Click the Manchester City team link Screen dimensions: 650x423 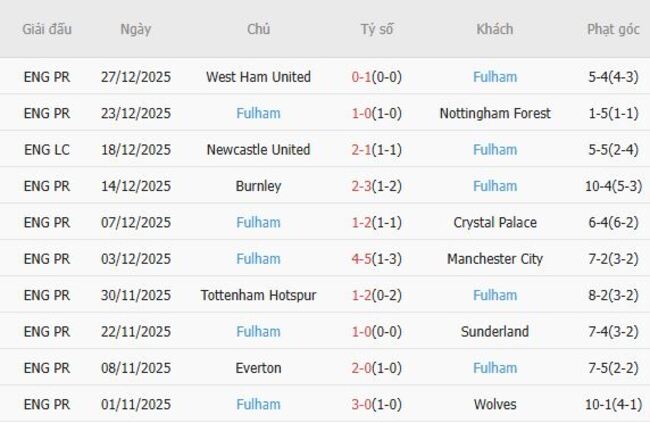coord(495,259)
